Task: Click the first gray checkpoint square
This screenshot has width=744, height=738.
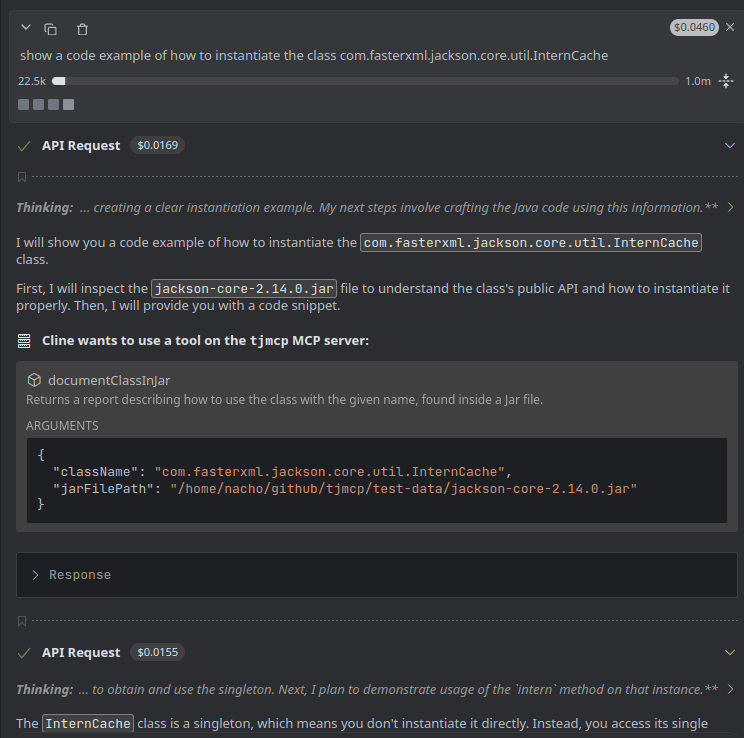Action: [x=23, y=104]
